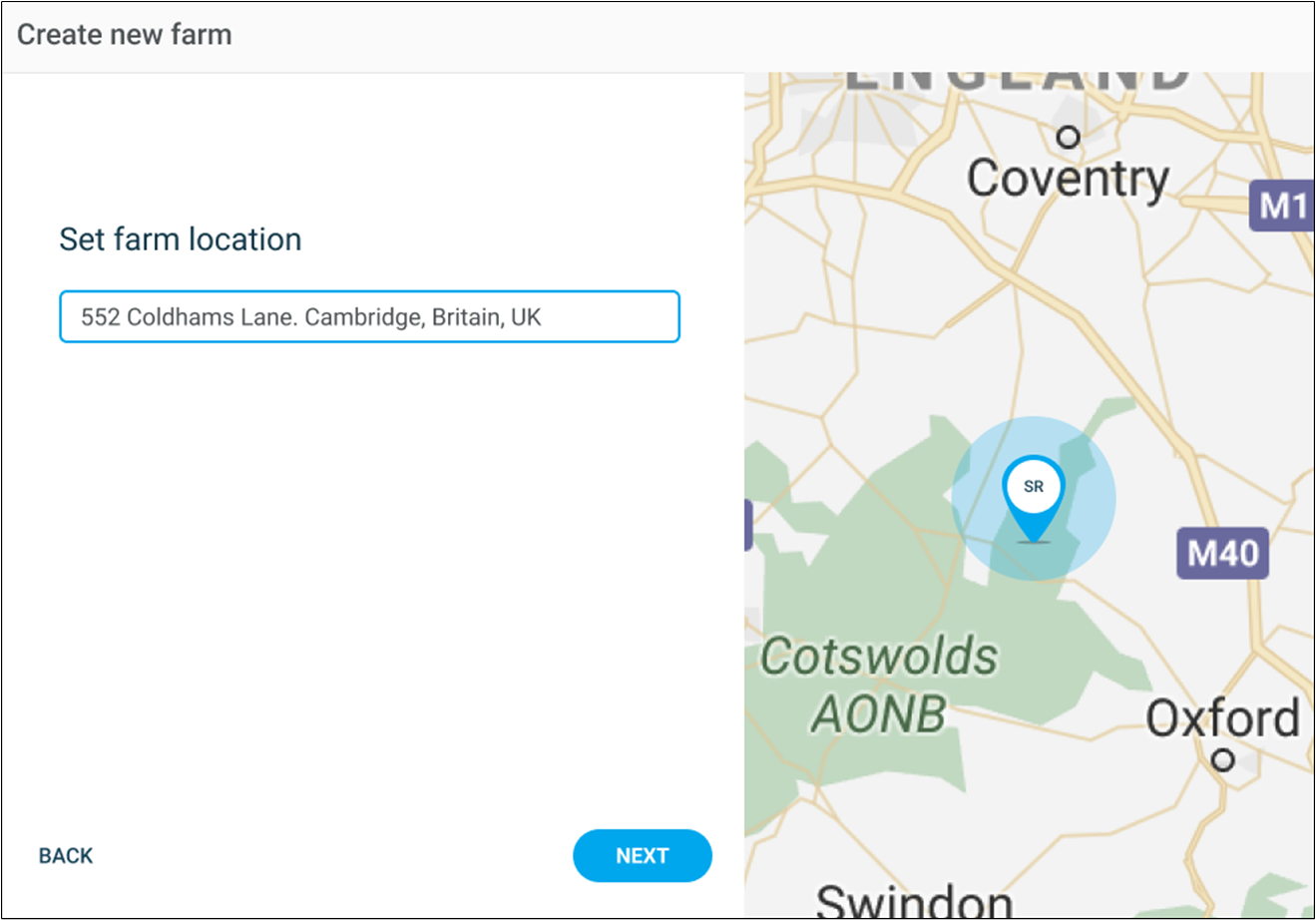Click the SR farm location pin
Viewport: 1316px width, 920px height.
click(1033, 489)
